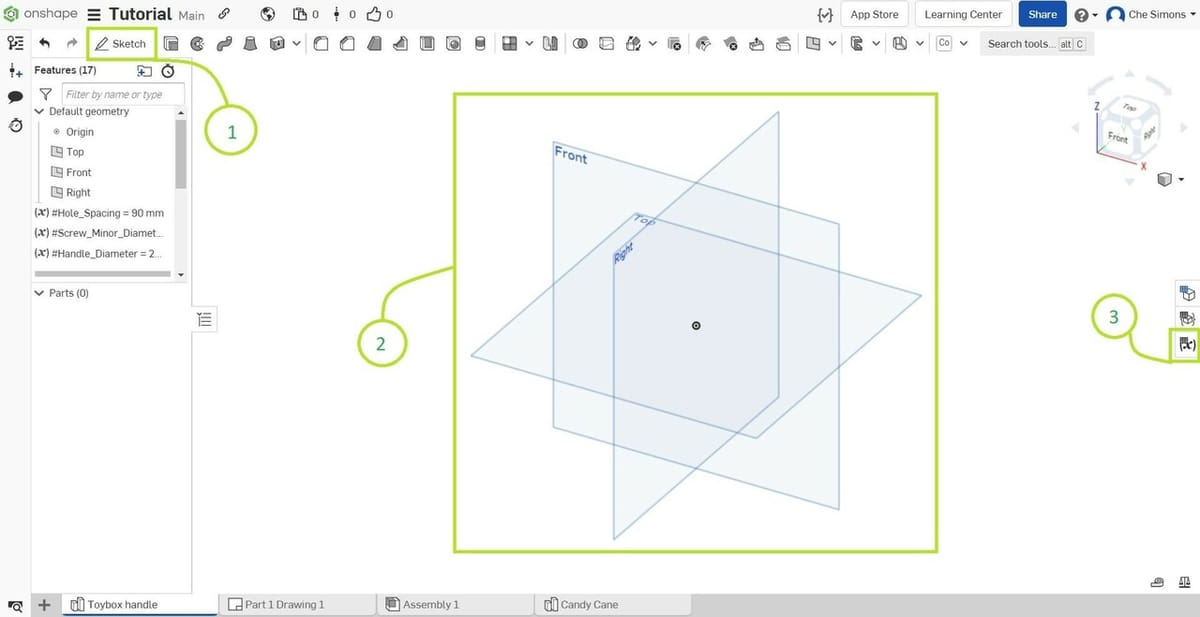Click the blue Share button
This screenshot has height=617, width=1200.
[1042, 15]
